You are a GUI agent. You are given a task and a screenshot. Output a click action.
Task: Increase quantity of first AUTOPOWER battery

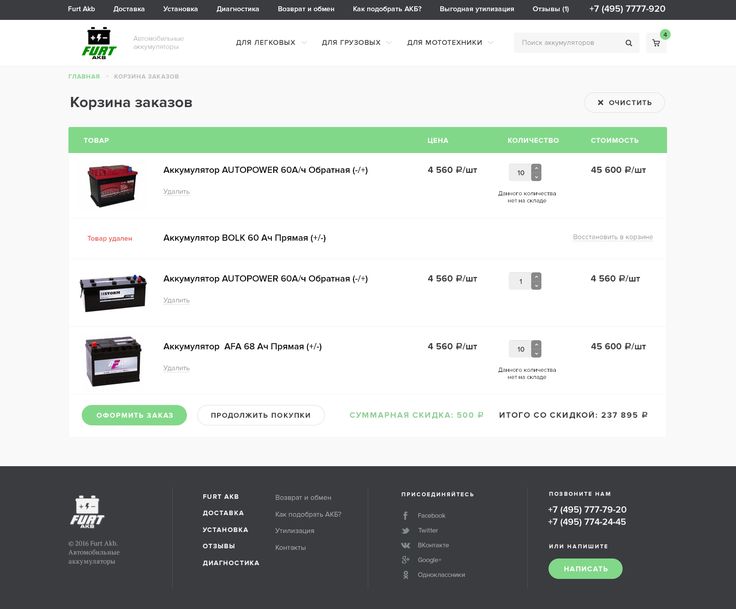537,168
